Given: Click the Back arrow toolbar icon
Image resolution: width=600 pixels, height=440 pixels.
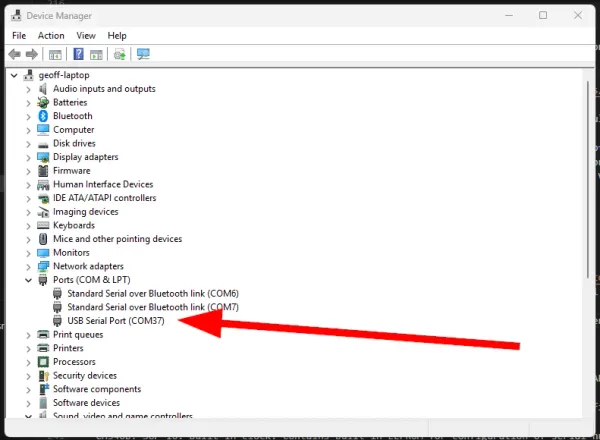Looking at the screenshot, I should tap(15, 54).
